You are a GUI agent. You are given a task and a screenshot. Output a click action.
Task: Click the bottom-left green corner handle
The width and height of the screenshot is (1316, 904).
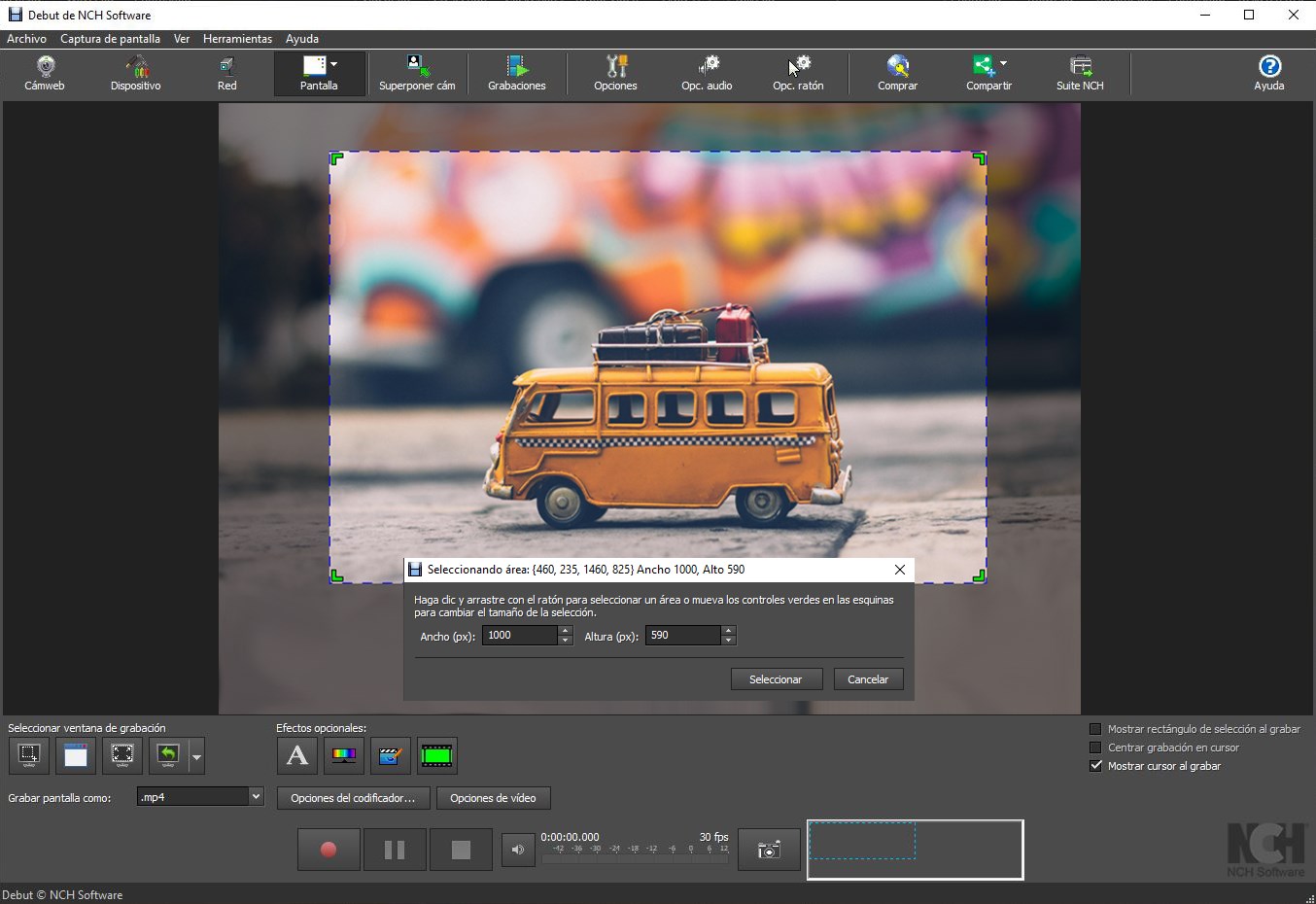[x=337, y=575]
